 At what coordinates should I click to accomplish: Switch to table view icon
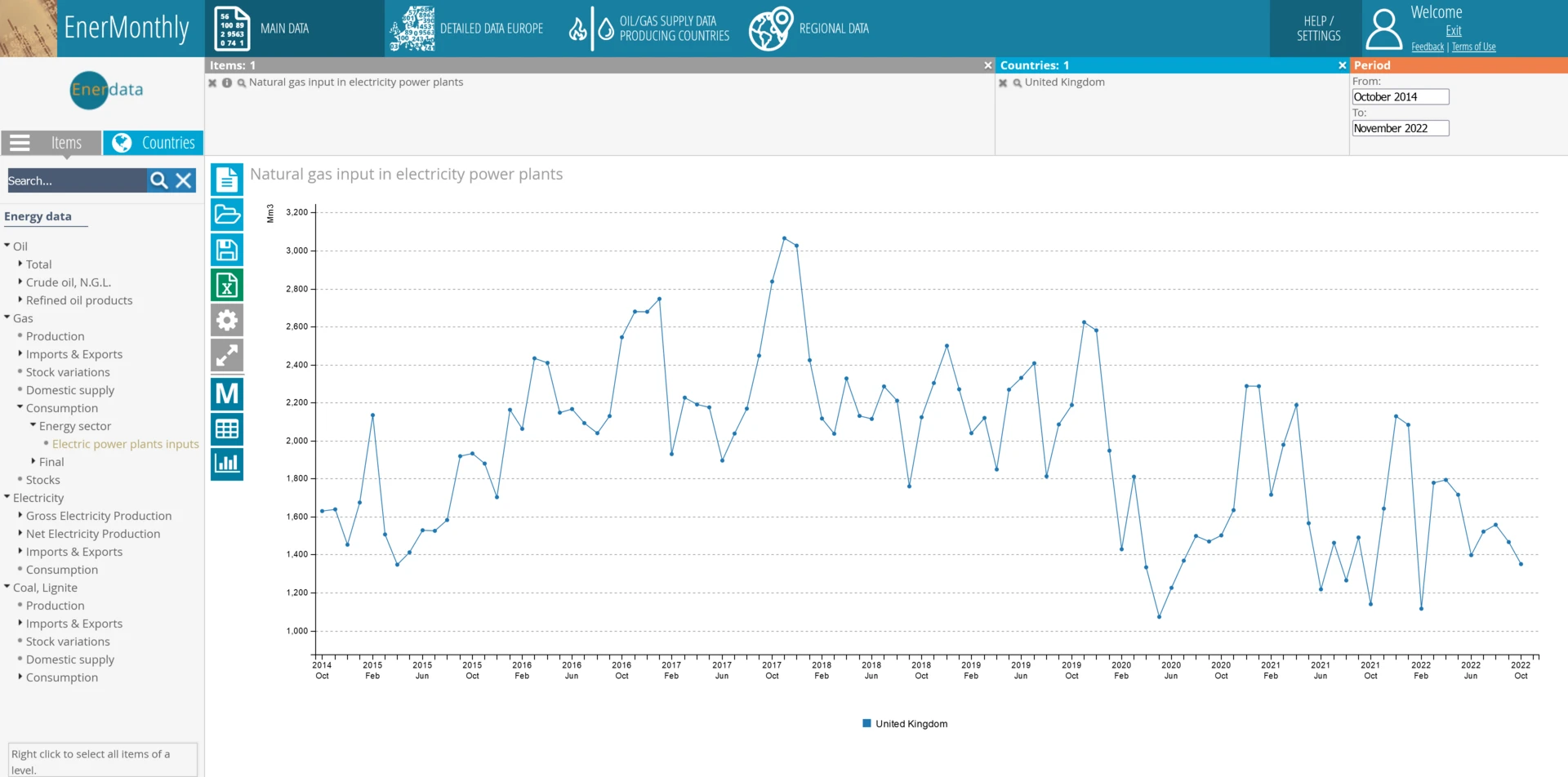[x=227, y=428]
